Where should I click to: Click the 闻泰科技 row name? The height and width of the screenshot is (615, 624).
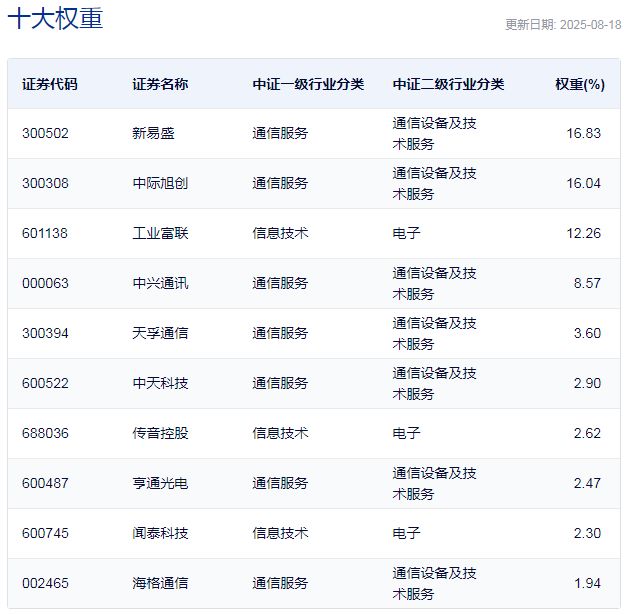(160, 533)
